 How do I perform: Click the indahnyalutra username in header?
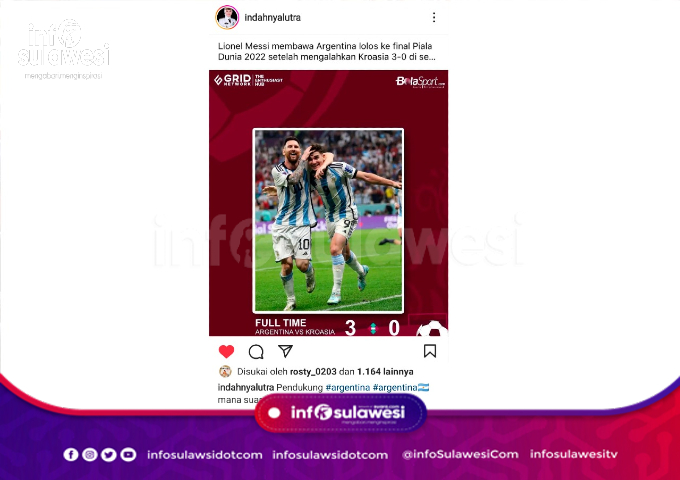click(x=272, y=18)
